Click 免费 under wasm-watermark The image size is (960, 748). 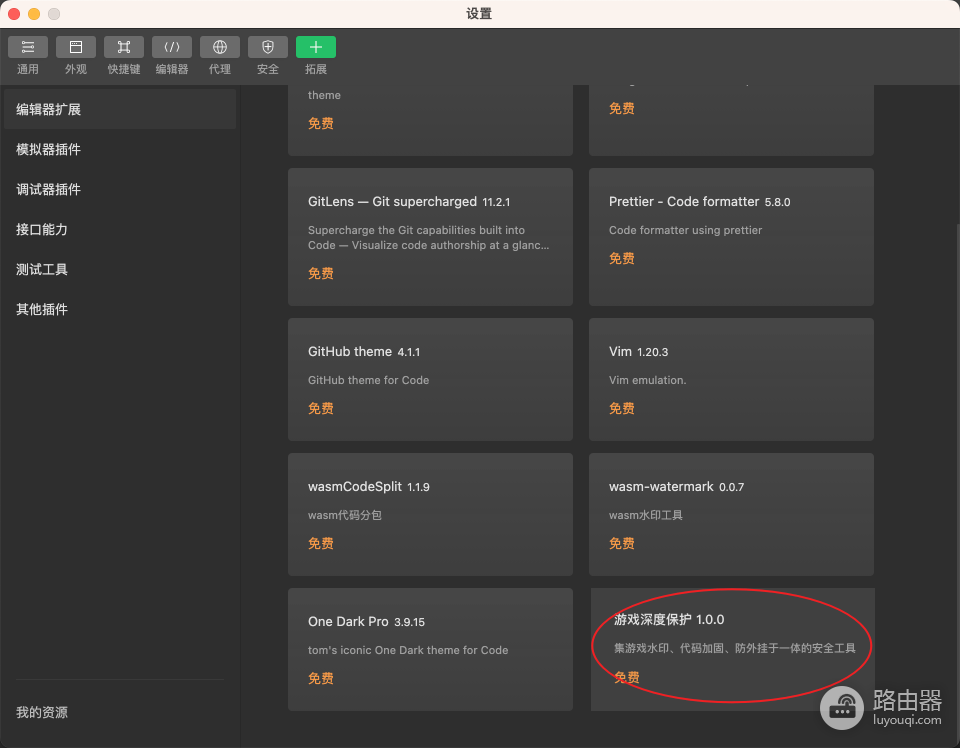pyautogui.click(x=621, y=544)
